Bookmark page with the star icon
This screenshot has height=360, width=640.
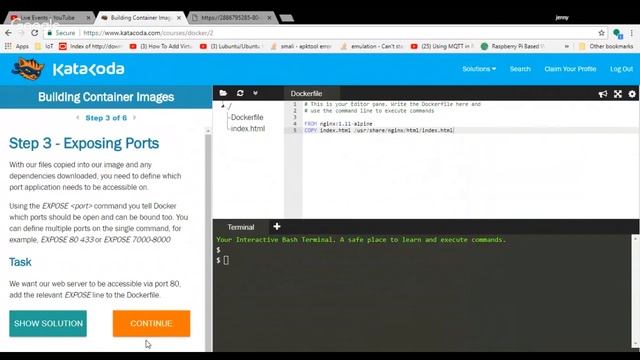click(601, 33)
